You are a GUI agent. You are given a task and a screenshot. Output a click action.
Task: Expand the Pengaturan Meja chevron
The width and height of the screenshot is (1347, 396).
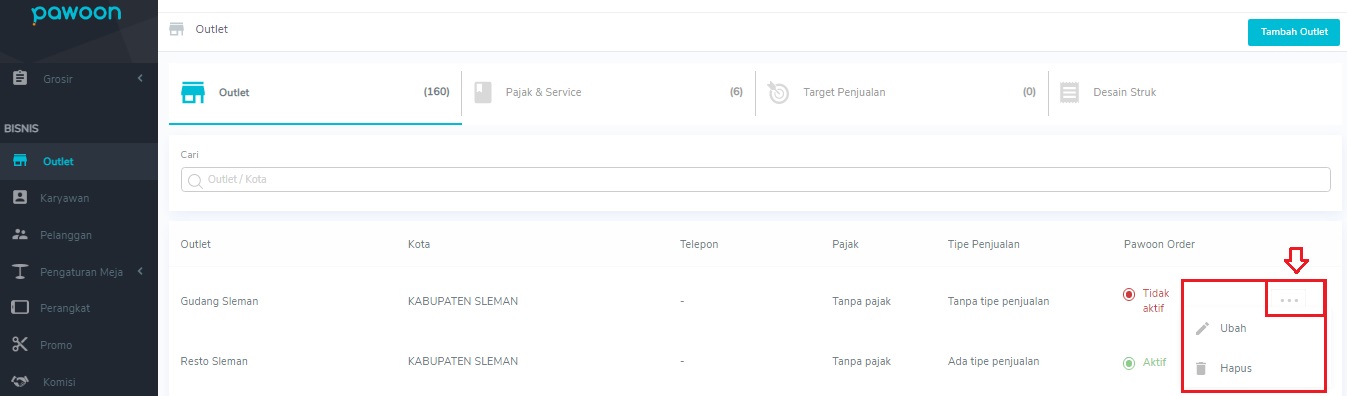point(140,271)
